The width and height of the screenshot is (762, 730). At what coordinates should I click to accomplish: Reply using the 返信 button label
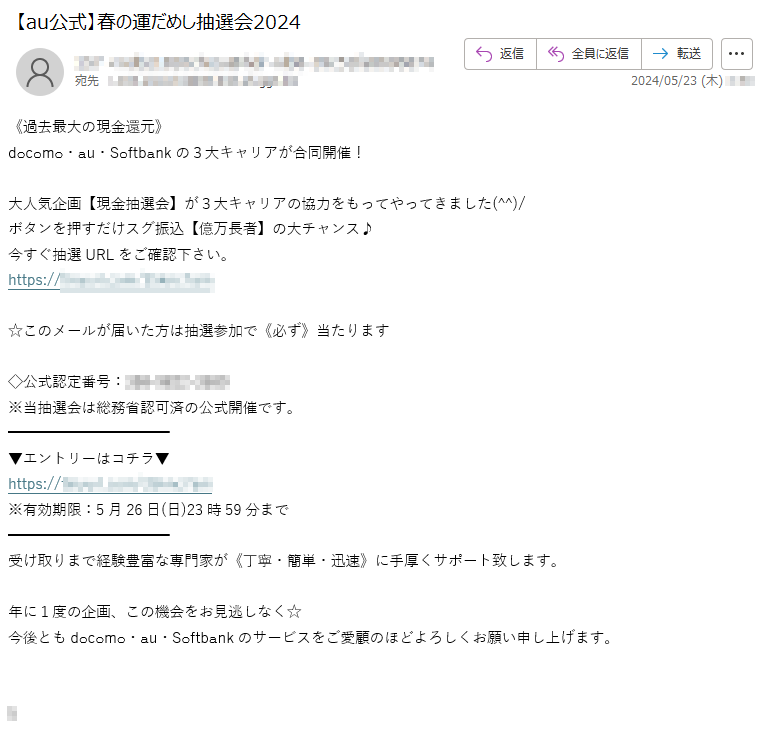pos(512,53)
